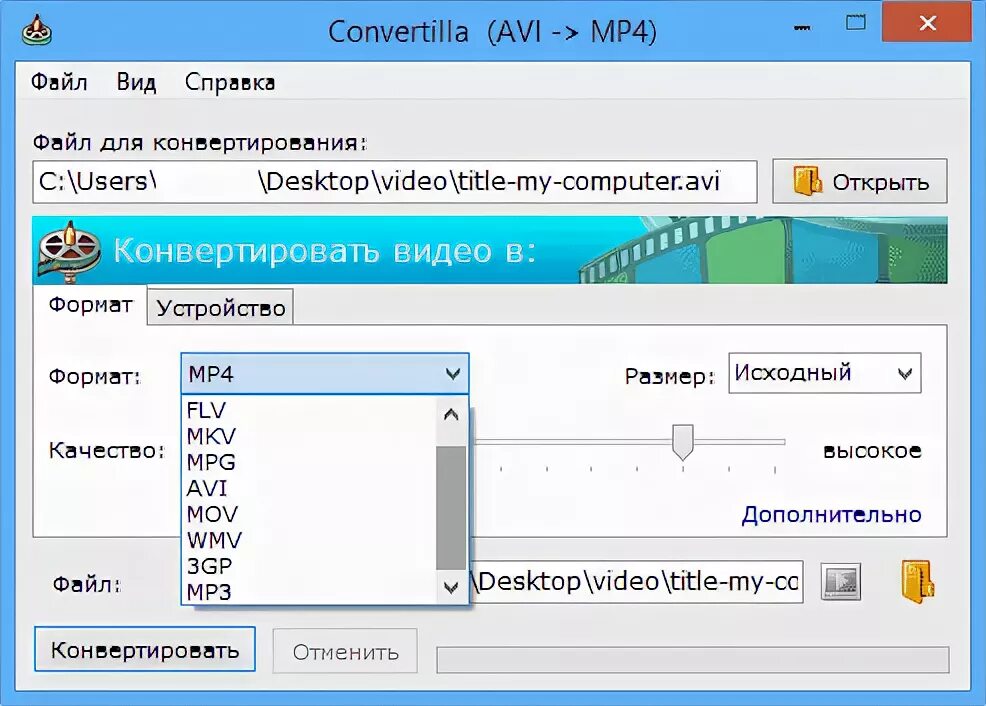Image resolution: width=986 pixels, height=706 pixels.
Task: Click the 'Файл для конвертирования:' label
Action: click(x=199, y=143)
